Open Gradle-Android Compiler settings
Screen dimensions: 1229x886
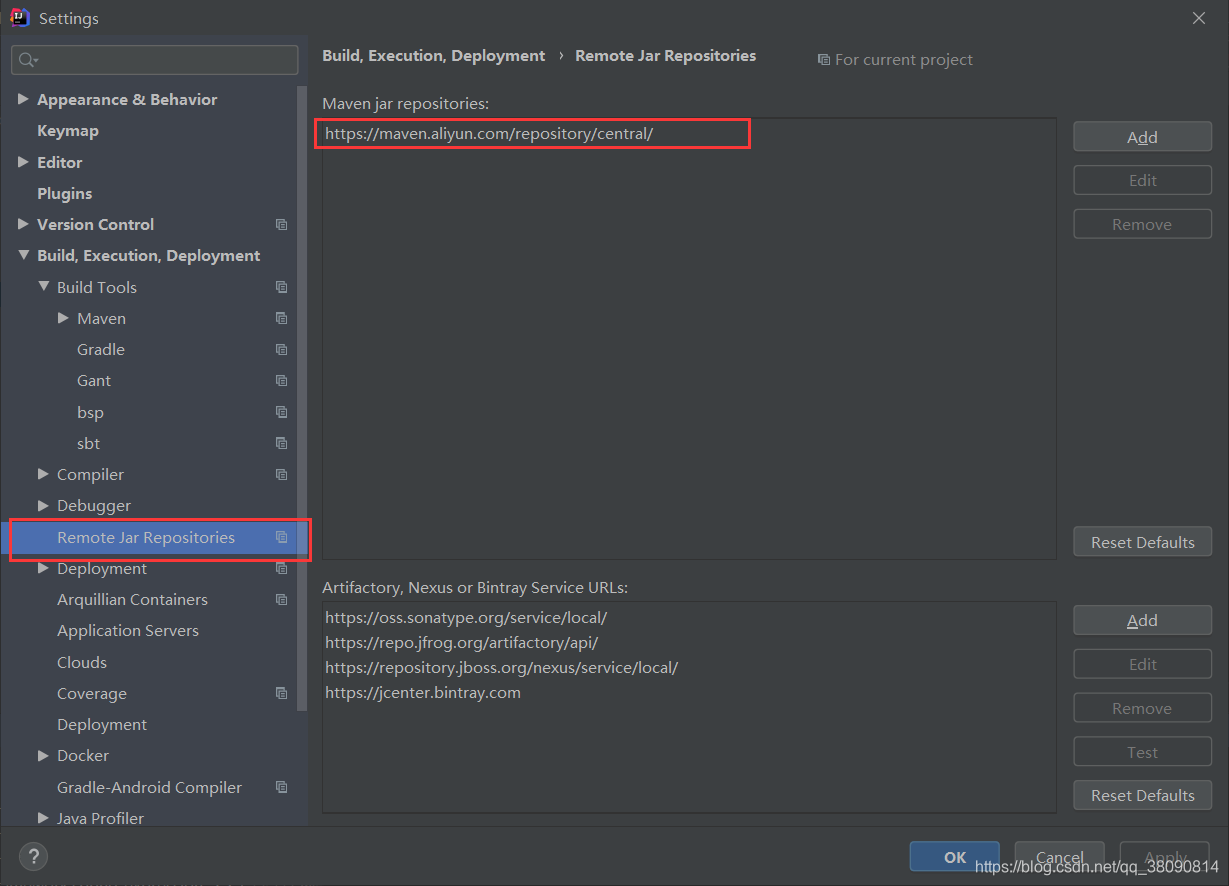pos(149,787)
